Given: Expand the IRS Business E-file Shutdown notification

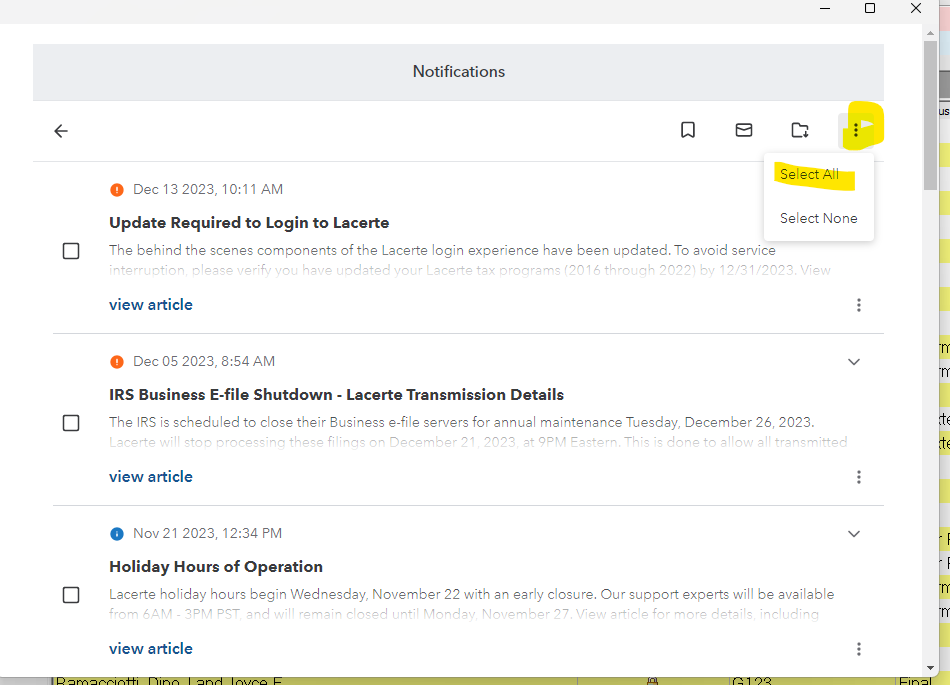Looking at the screenshot, I should click(x=854, y=362).
